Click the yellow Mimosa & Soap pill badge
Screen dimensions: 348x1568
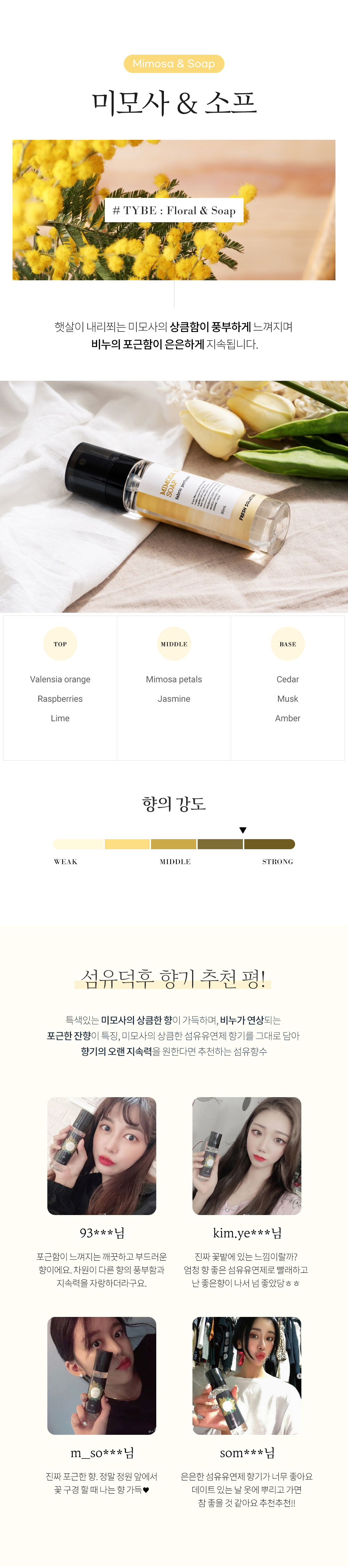pos(174,64)
